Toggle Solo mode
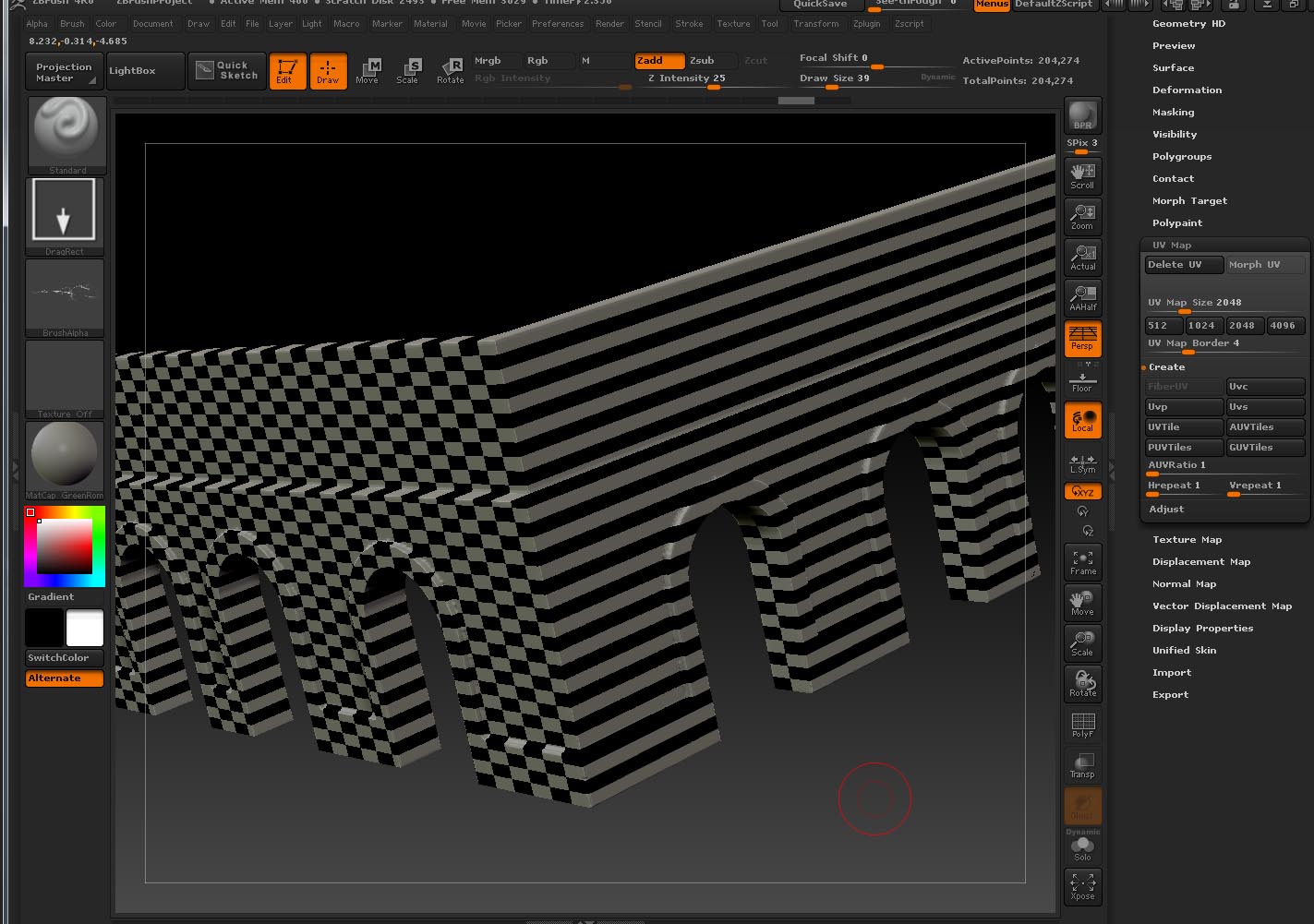 (x=1082, y=847)
